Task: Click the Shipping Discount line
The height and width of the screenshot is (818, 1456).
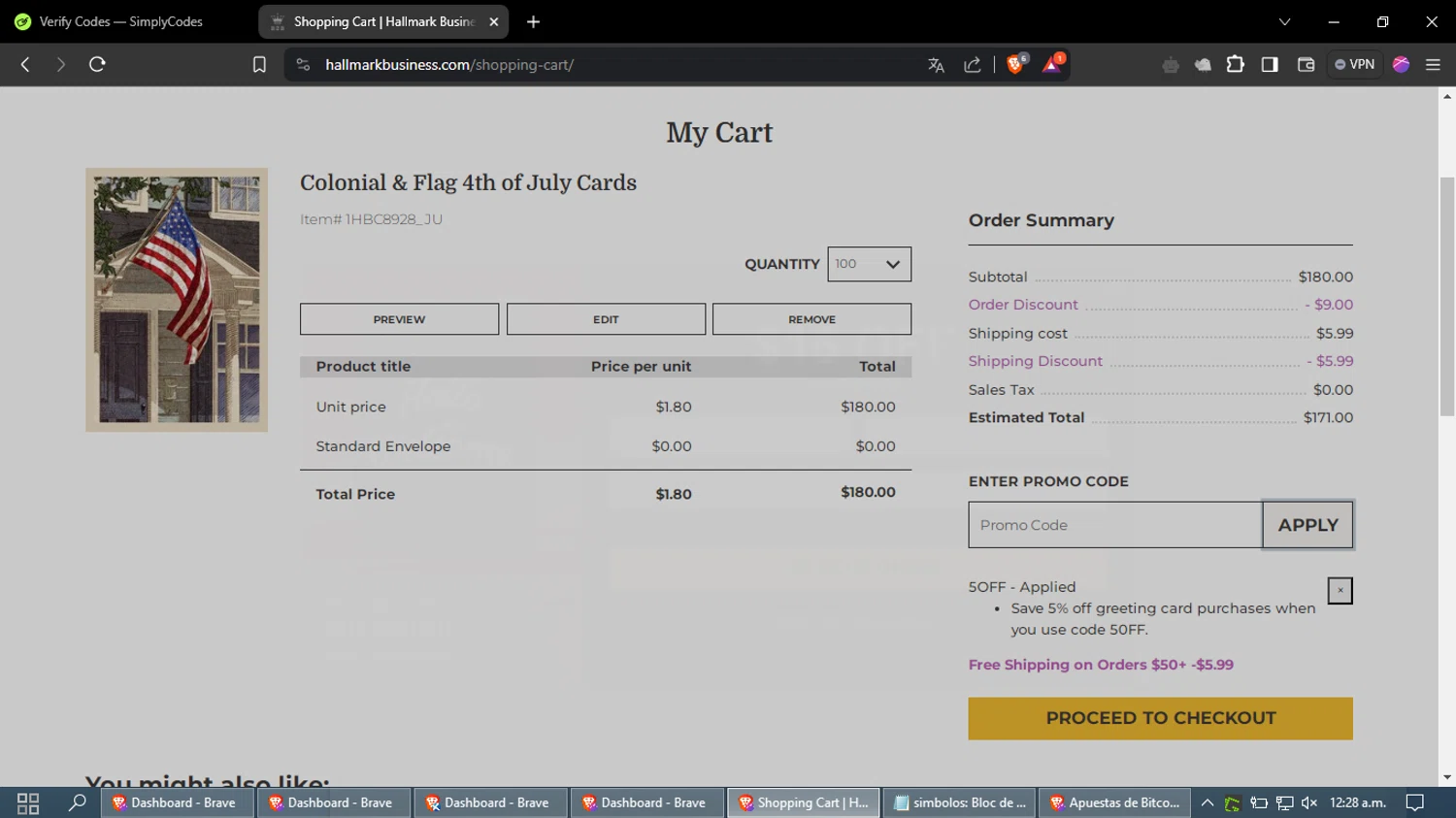Action: pyautogui.click(x=1160, y=361)
